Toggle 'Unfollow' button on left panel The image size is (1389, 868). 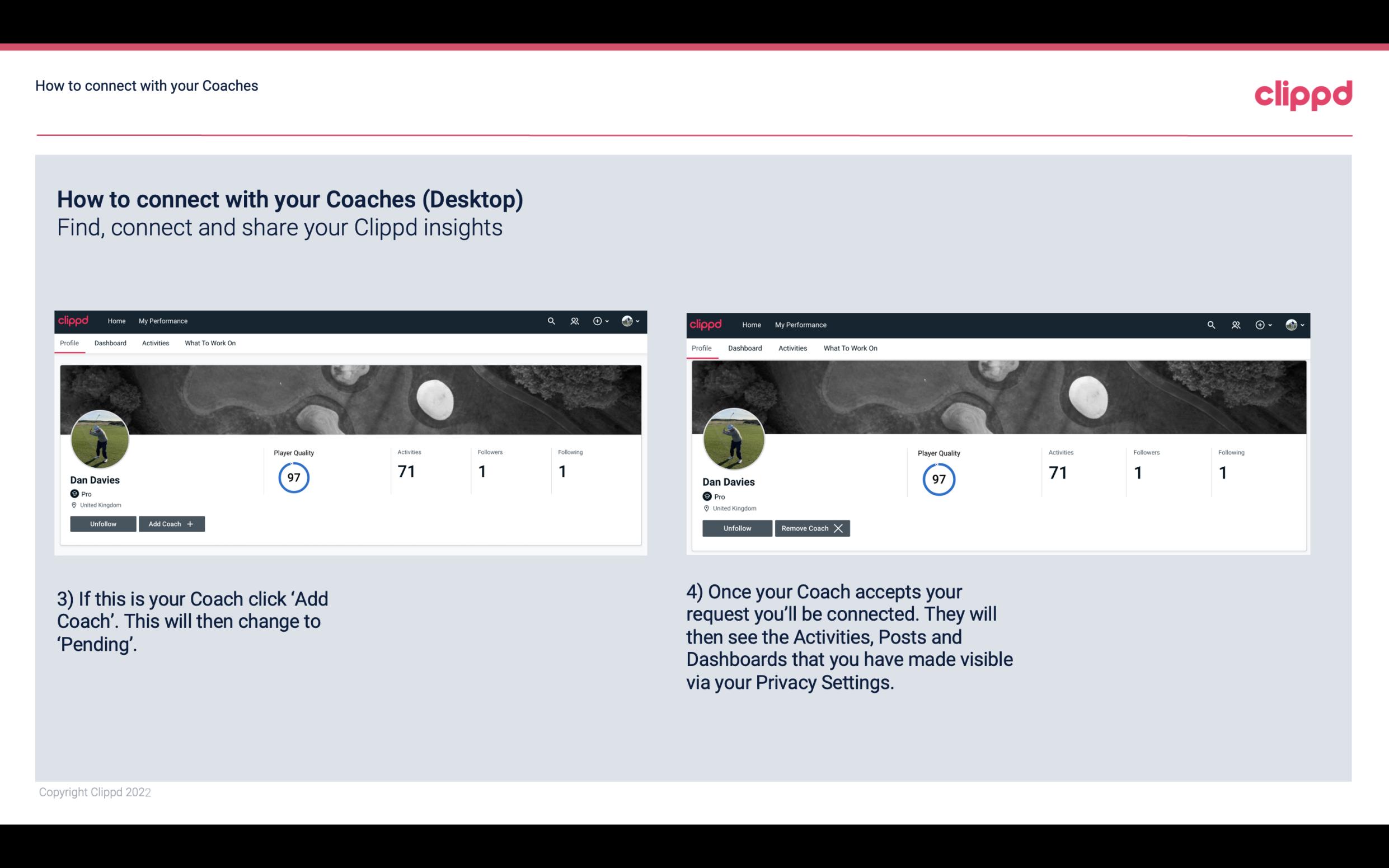(x=104, y=524)
